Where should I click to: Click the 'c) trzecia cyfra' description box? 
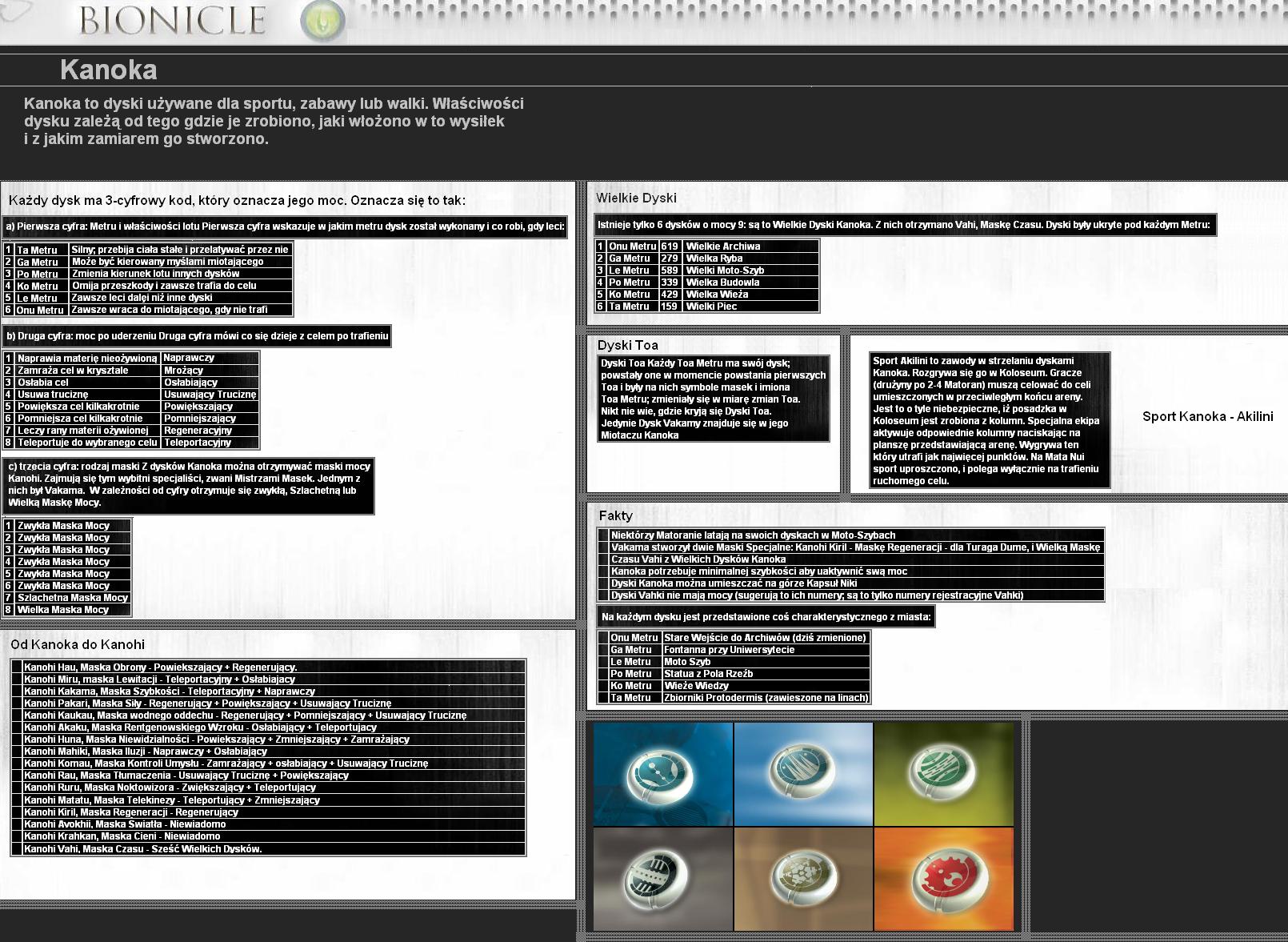tap(189, 485)
